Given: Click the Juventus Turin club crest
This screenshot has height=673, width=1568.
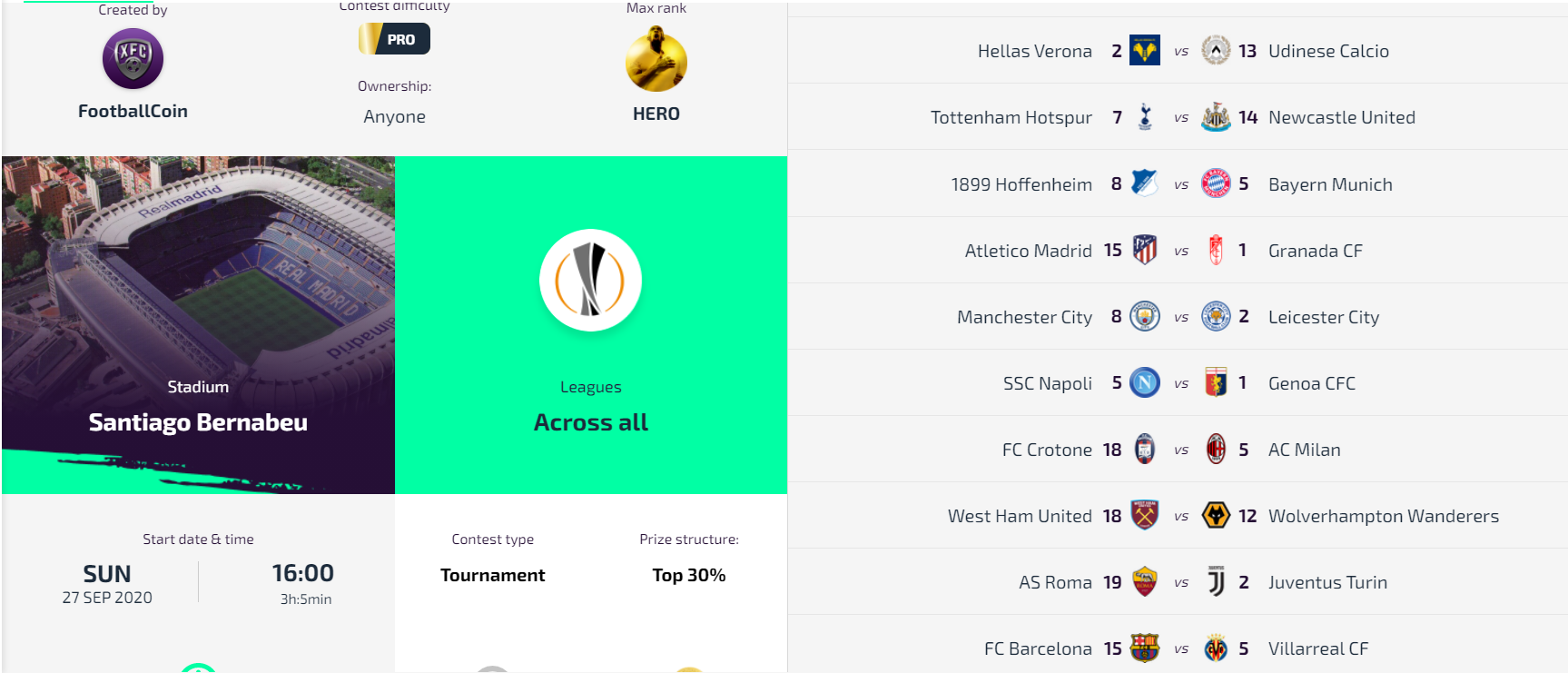Looking at the screenshot, I should (x=1216, y=581).
